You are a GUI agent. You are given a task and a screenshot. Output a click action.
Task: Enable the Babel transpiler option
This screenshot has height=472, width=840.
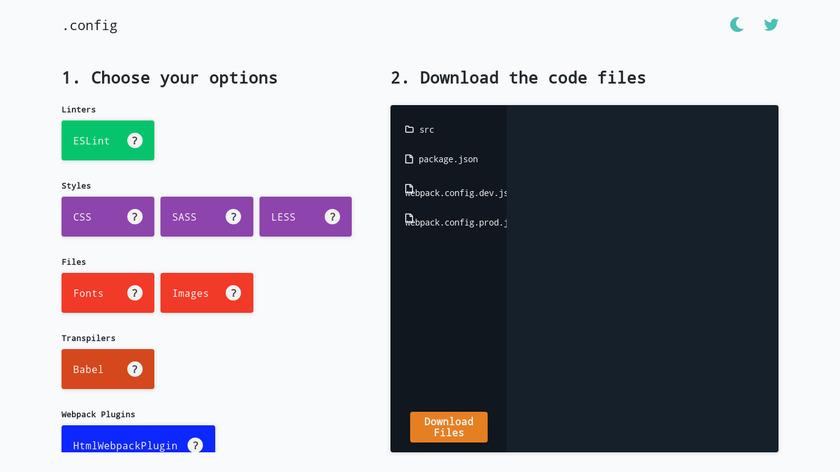coord(89,369)
